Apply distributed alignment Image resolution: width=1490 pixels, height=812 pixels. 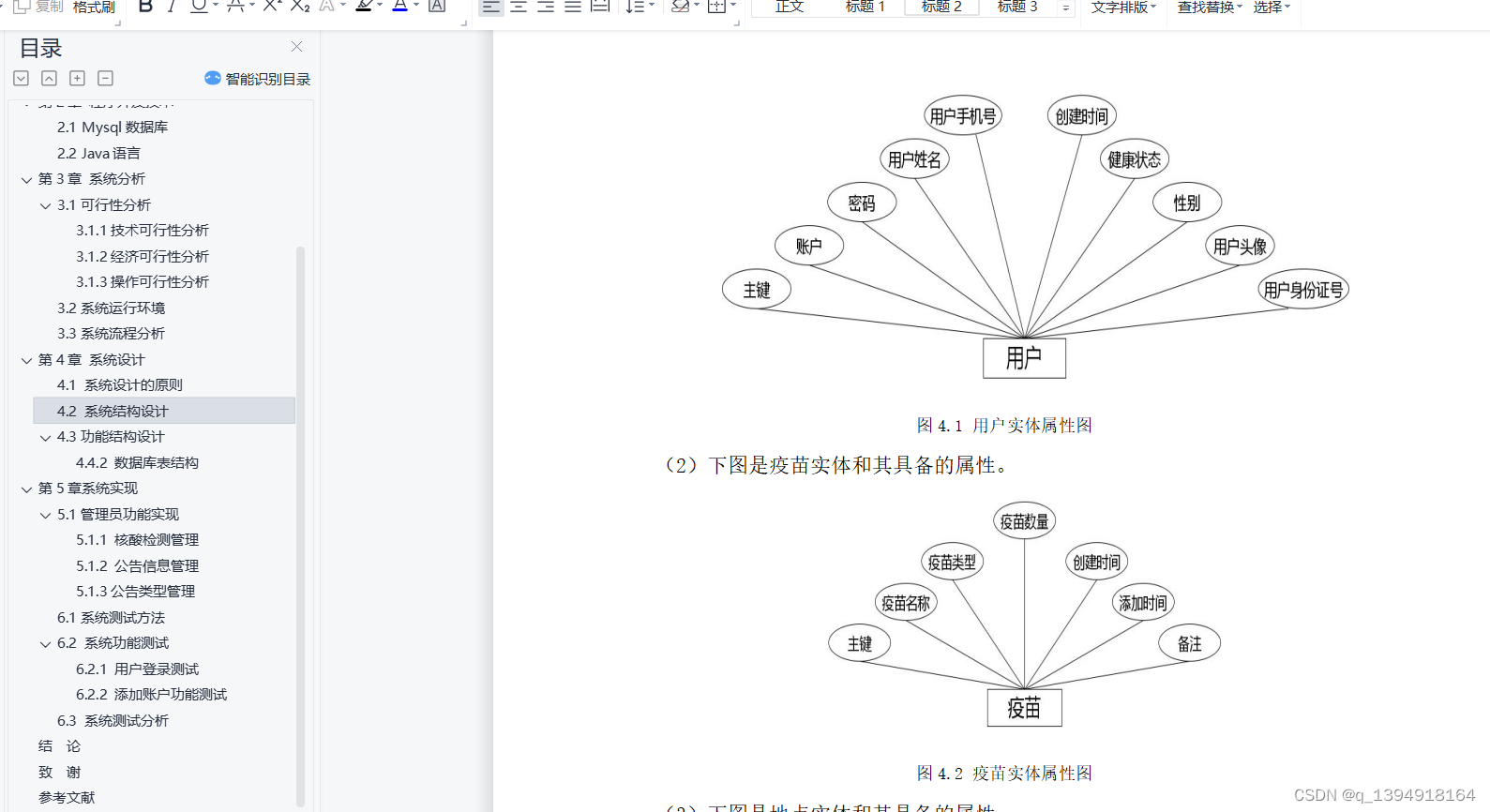pyautogui.click(x=601, y=7)
